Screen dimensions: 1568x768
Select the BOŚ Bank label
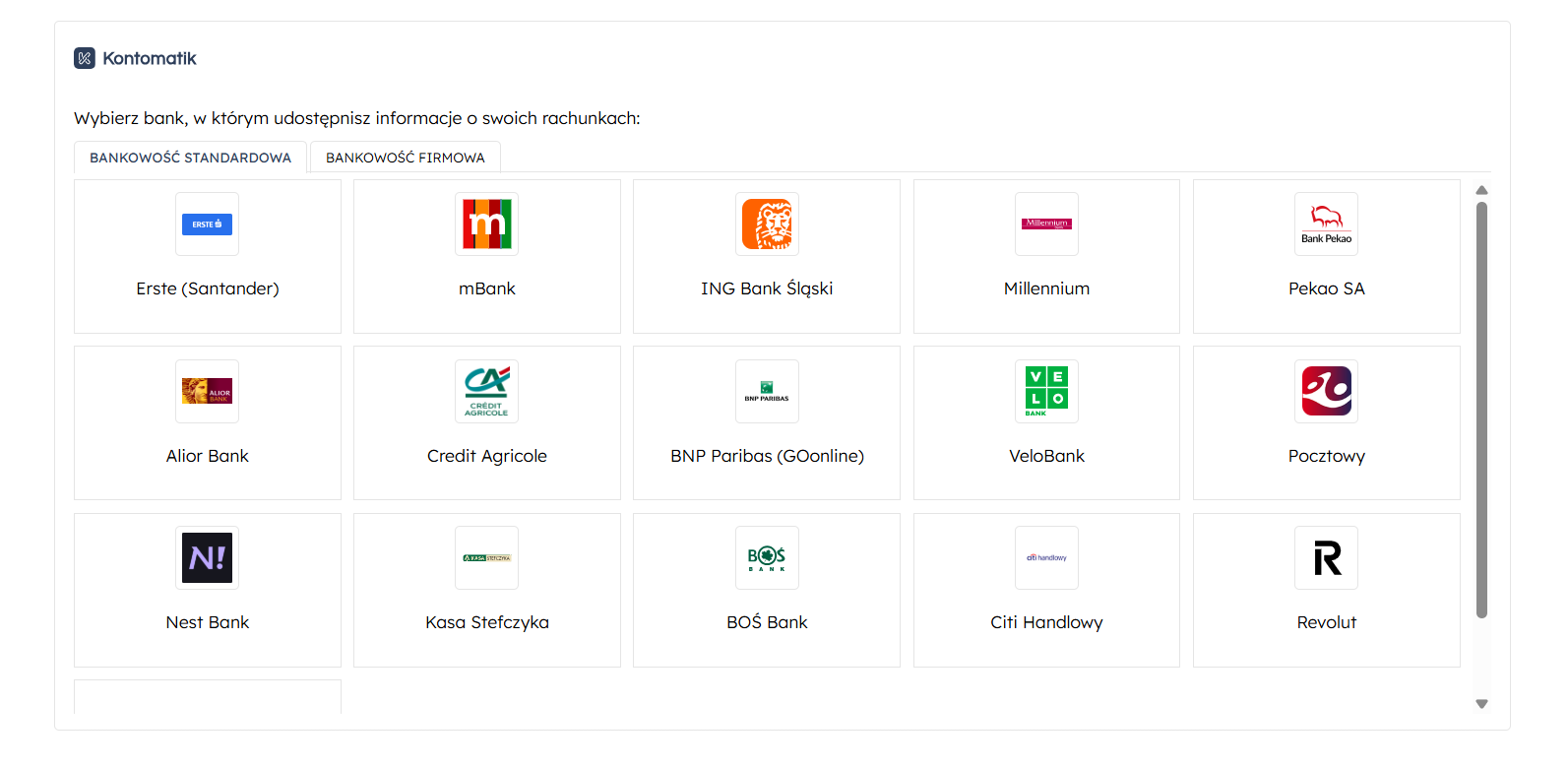pyautogui.click(x=767, y=622)
